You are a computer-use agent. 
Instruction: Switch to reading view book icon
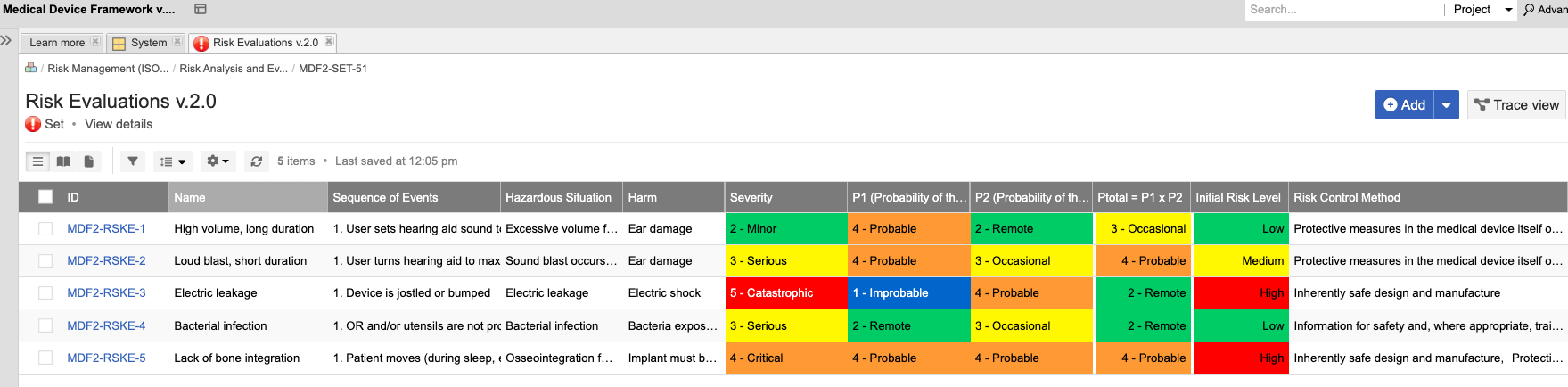[x=63, y=161]
